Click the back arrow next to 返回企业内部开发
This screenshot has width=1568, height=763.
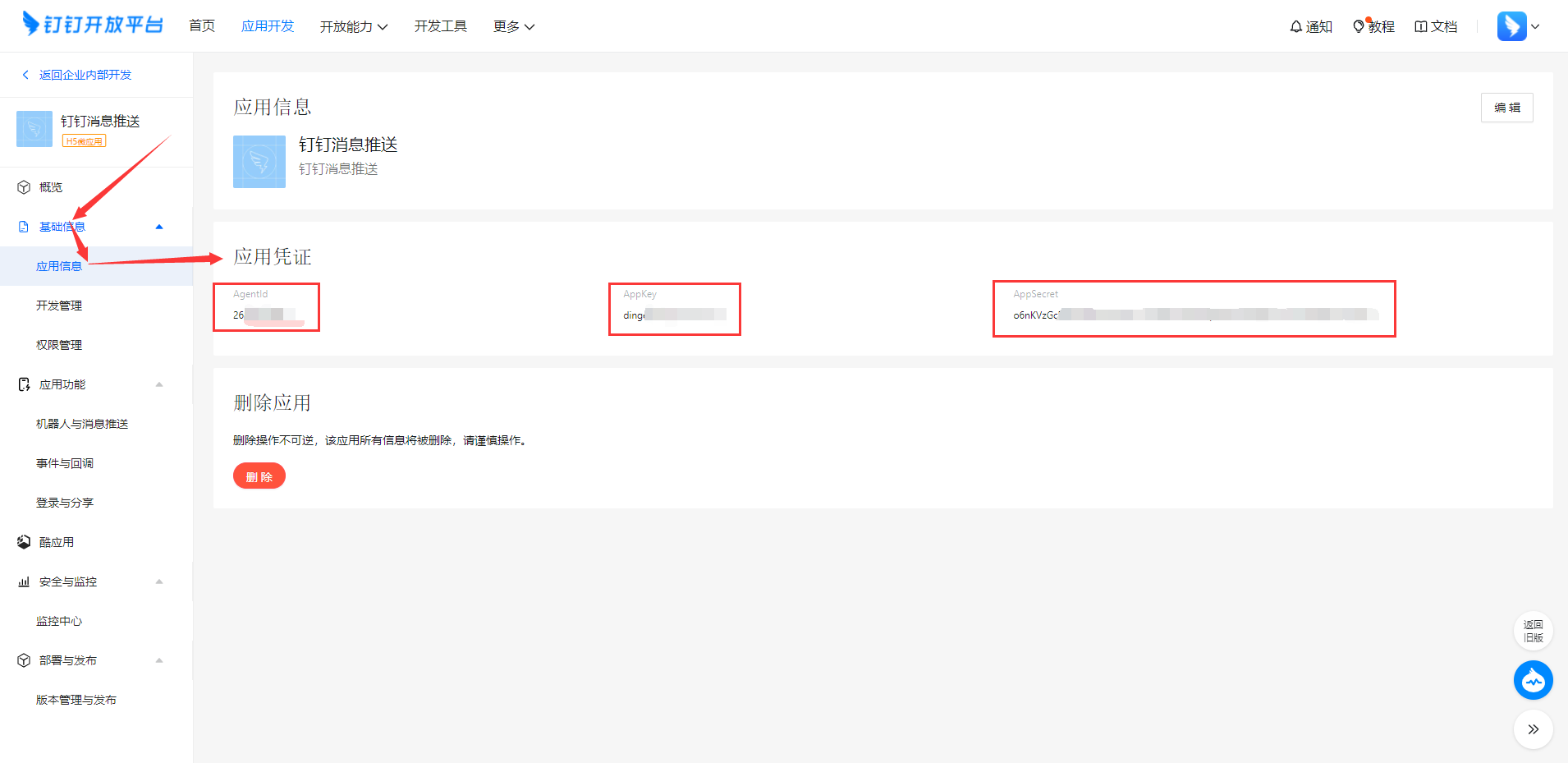click(25, 75)
